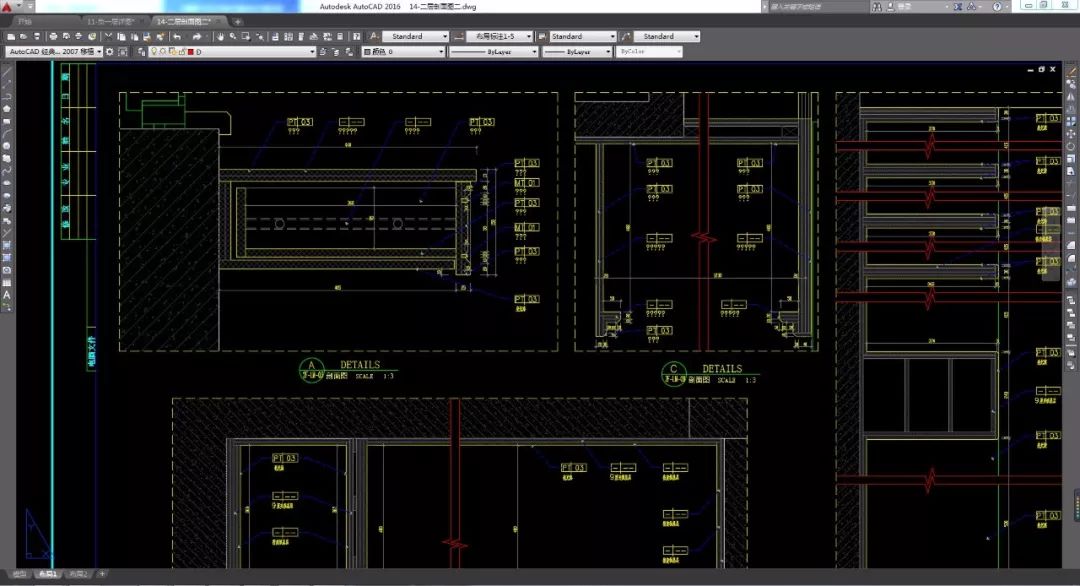This screenshot has height=586, width=1080.
Task: Toggle the layer freeze sun icon
Action: (162, 51)
